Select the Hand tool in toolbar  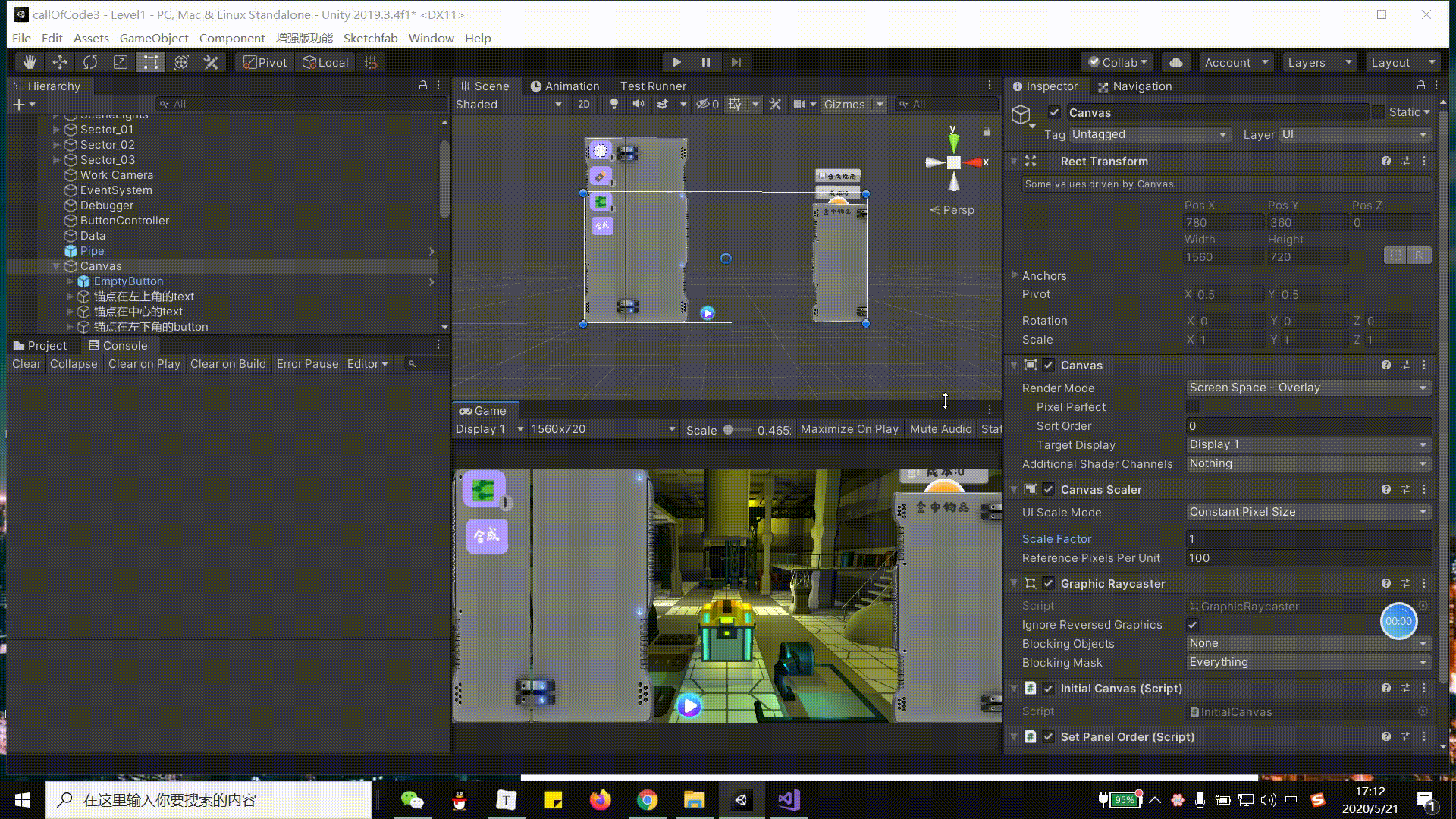(29, 62)
